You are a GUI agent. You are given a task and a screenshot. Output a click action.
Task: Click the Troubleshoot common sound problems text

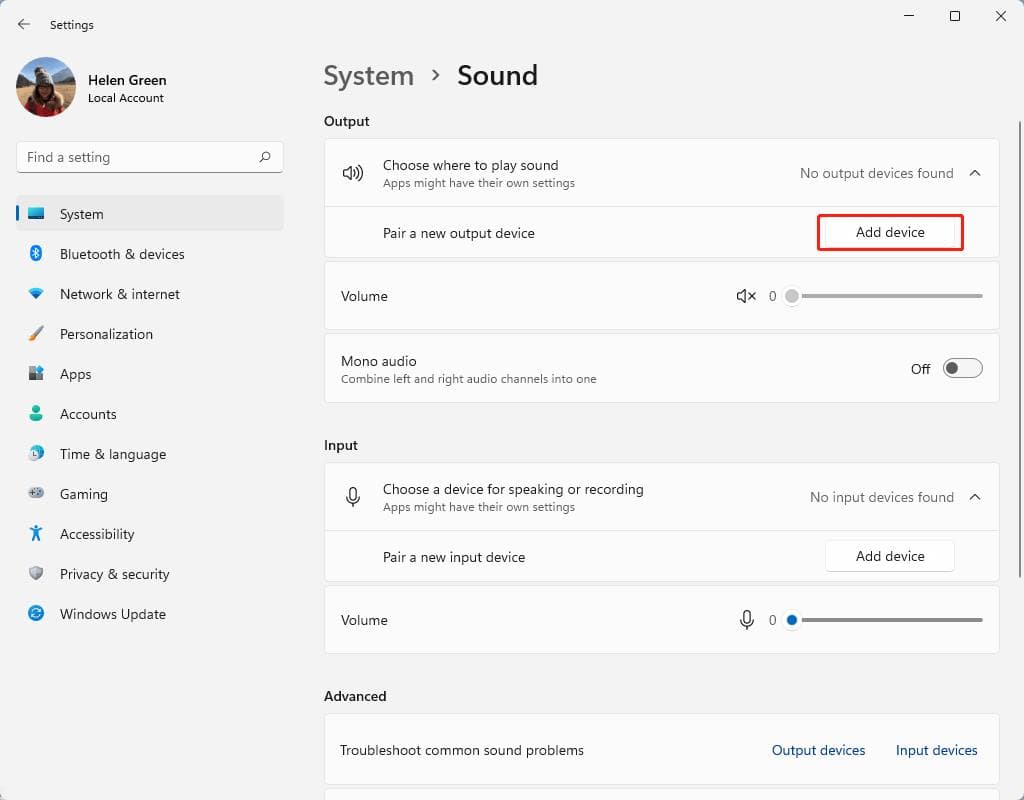tap(462, 750)
